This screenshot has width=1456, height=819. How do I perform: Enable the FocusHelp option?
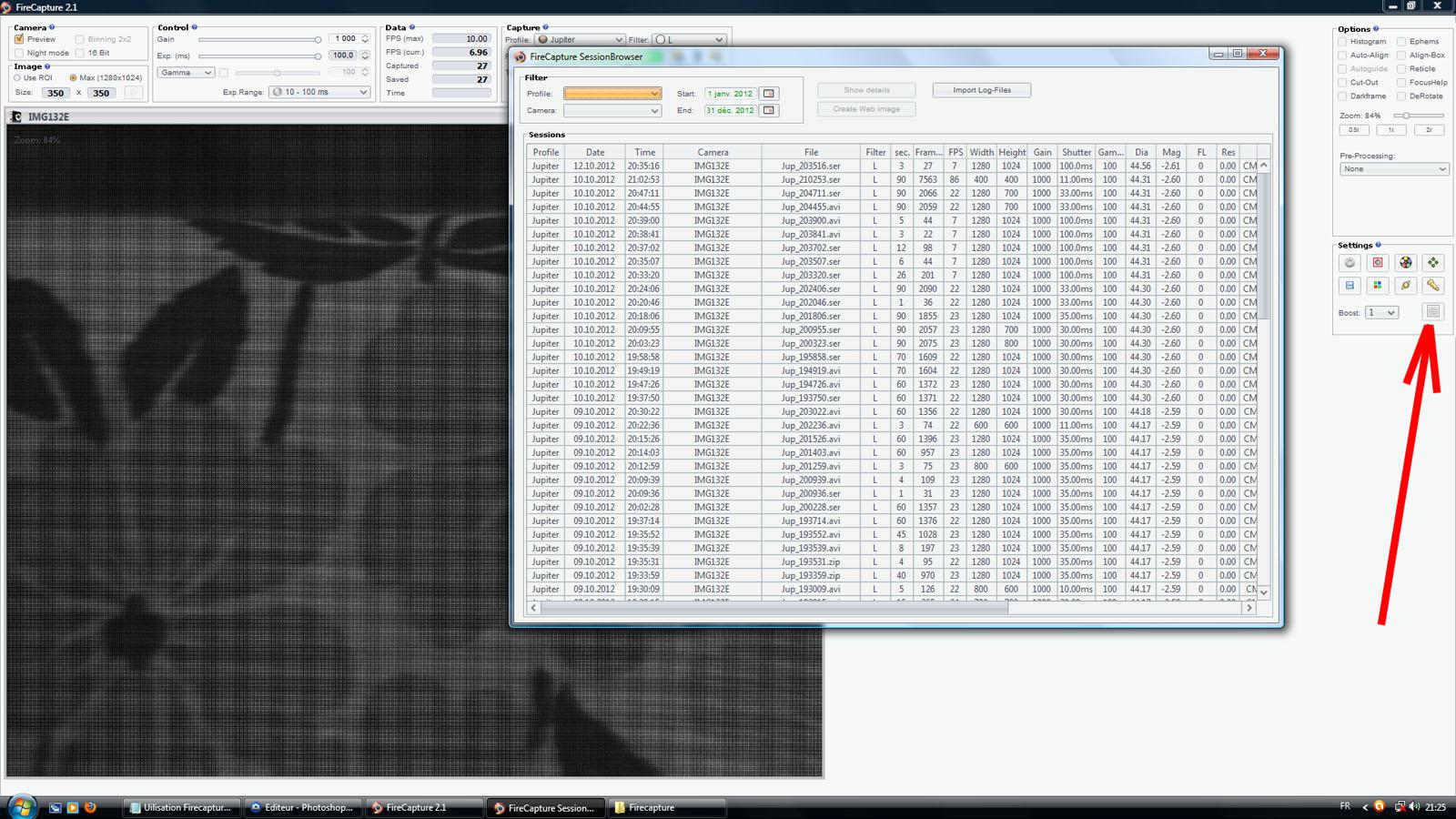[x=1401, y=83]
